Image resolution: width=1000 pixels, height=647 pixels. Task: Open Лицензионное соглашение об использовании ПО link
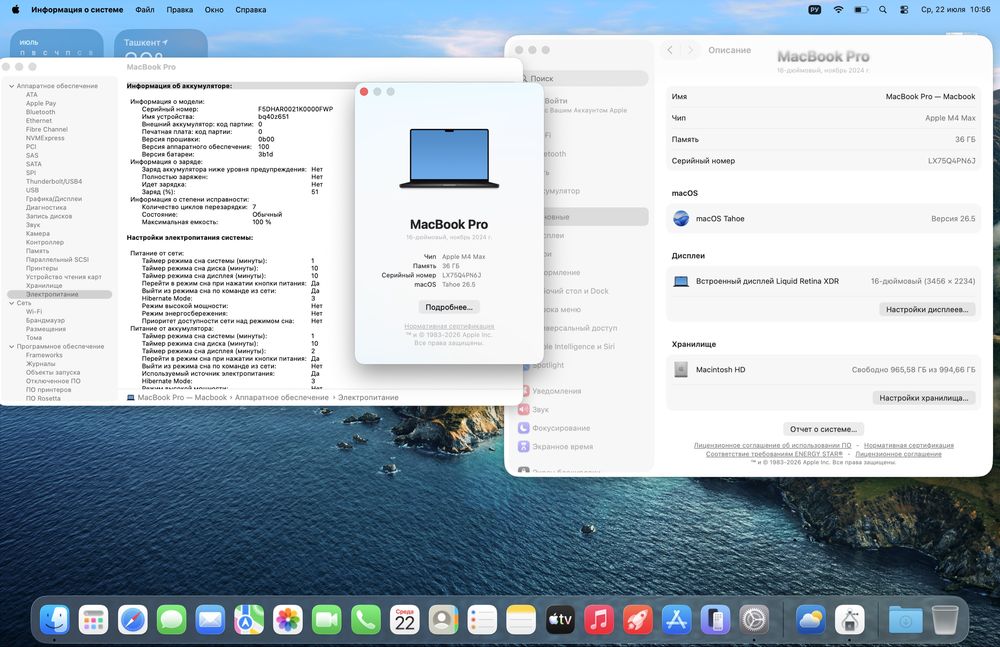tap(772, 445)
